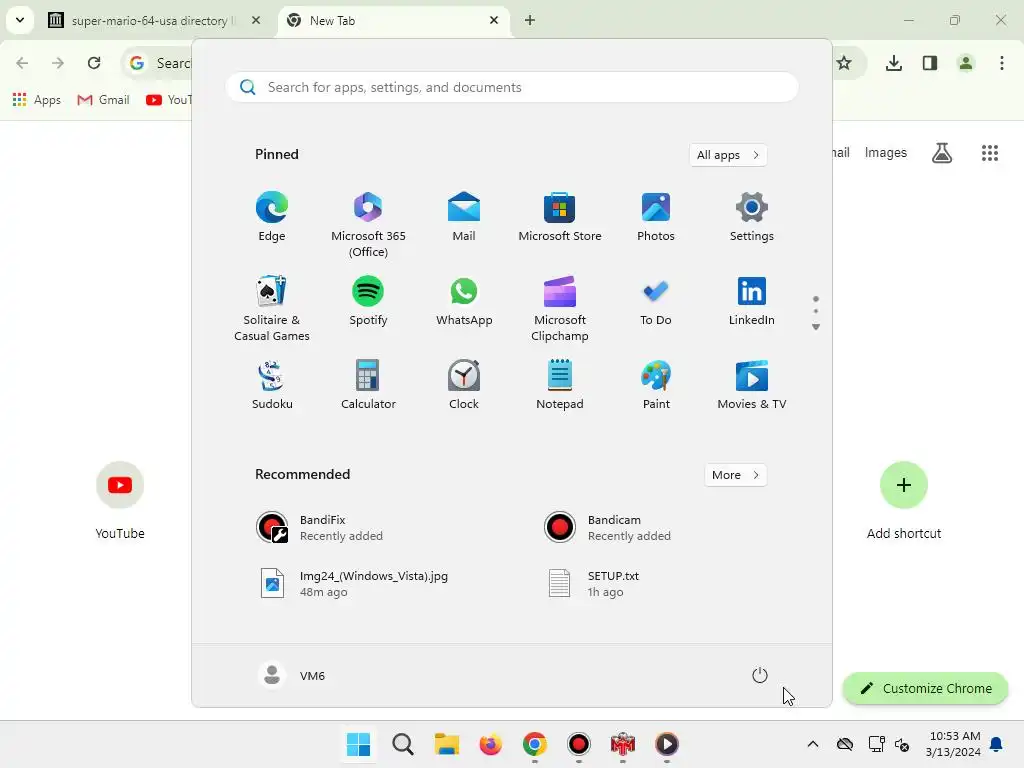Open taskbar Search
The width and height of the screenshot is (1024, 768).
(403, 744)
